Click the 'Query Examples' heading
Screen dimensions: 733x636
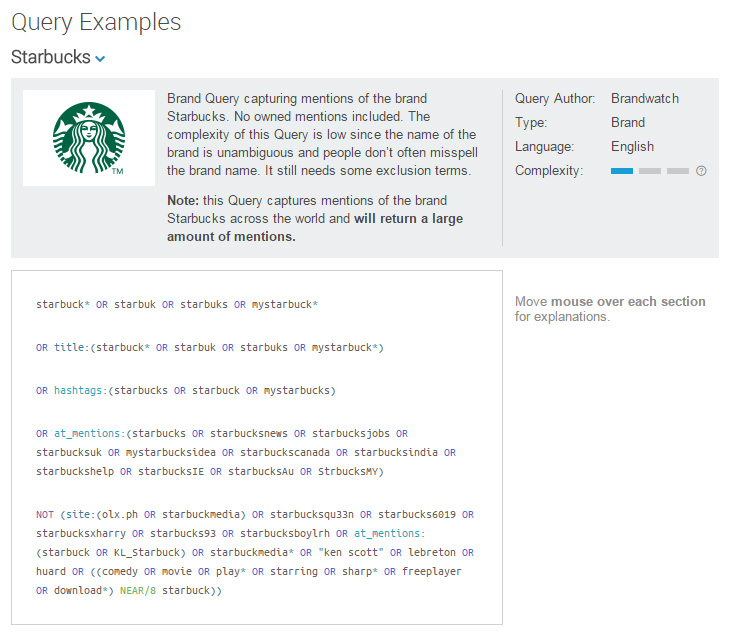(96, 22)
